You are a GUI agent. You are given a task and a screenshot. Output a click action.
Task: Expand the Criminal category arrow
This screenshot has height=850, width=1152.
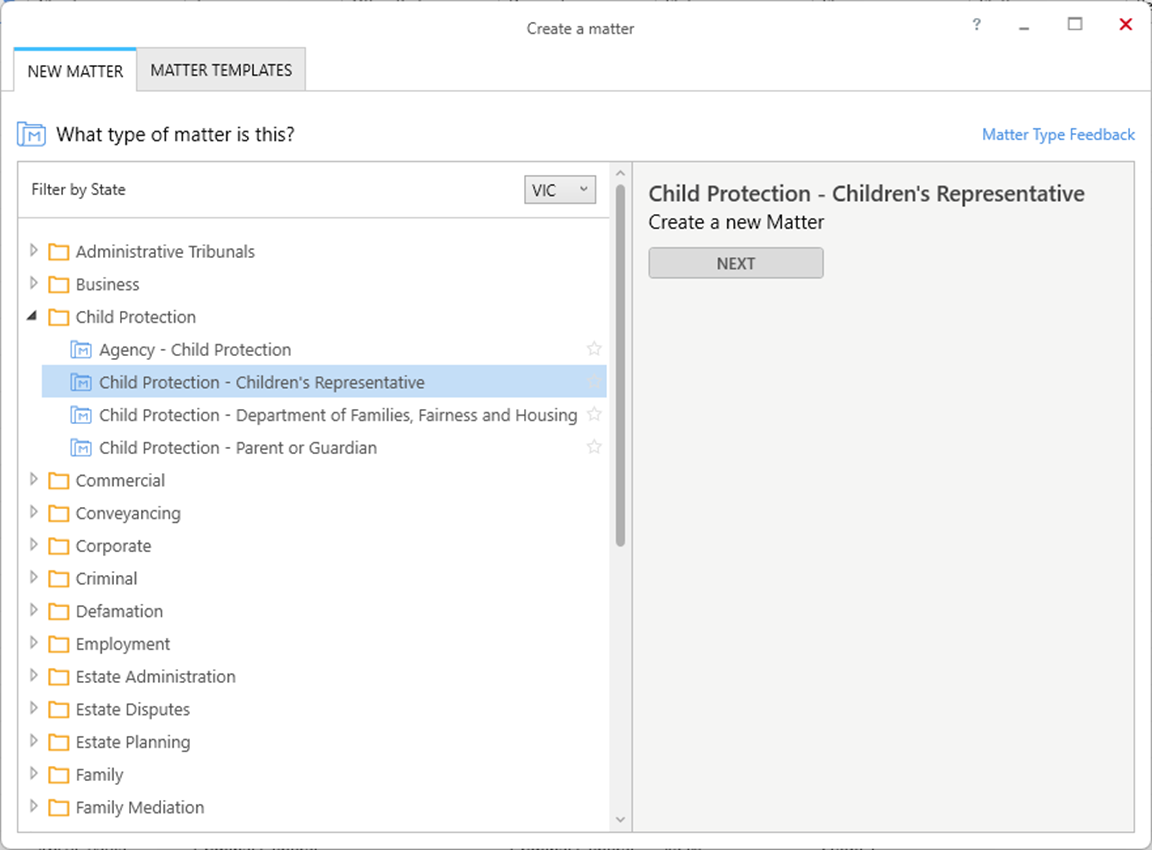click(x=33, y=578)
